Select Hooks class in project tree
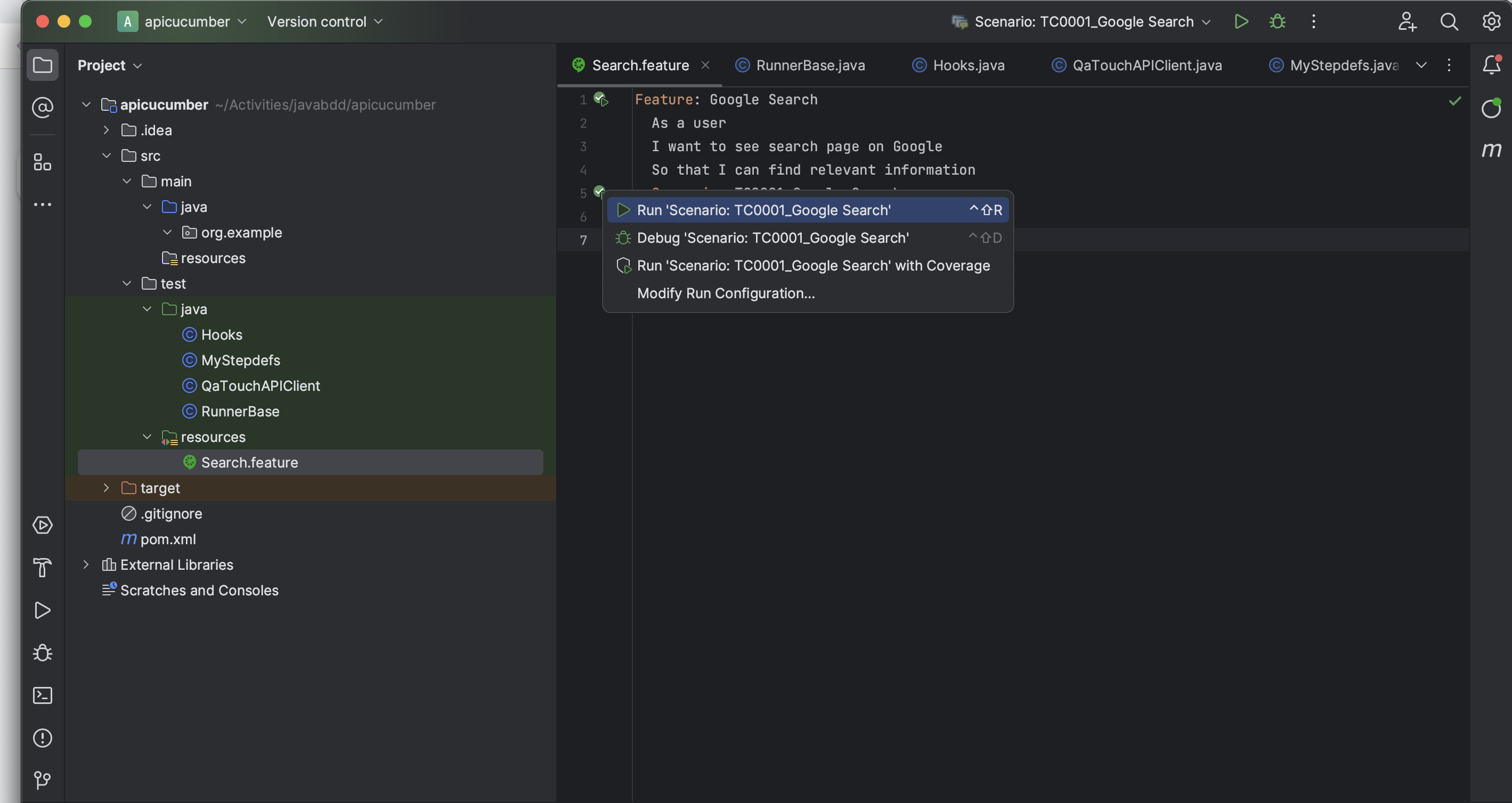Image resolution: width=1512 pixels, height=803 pixels. click(x=221, y=334)
